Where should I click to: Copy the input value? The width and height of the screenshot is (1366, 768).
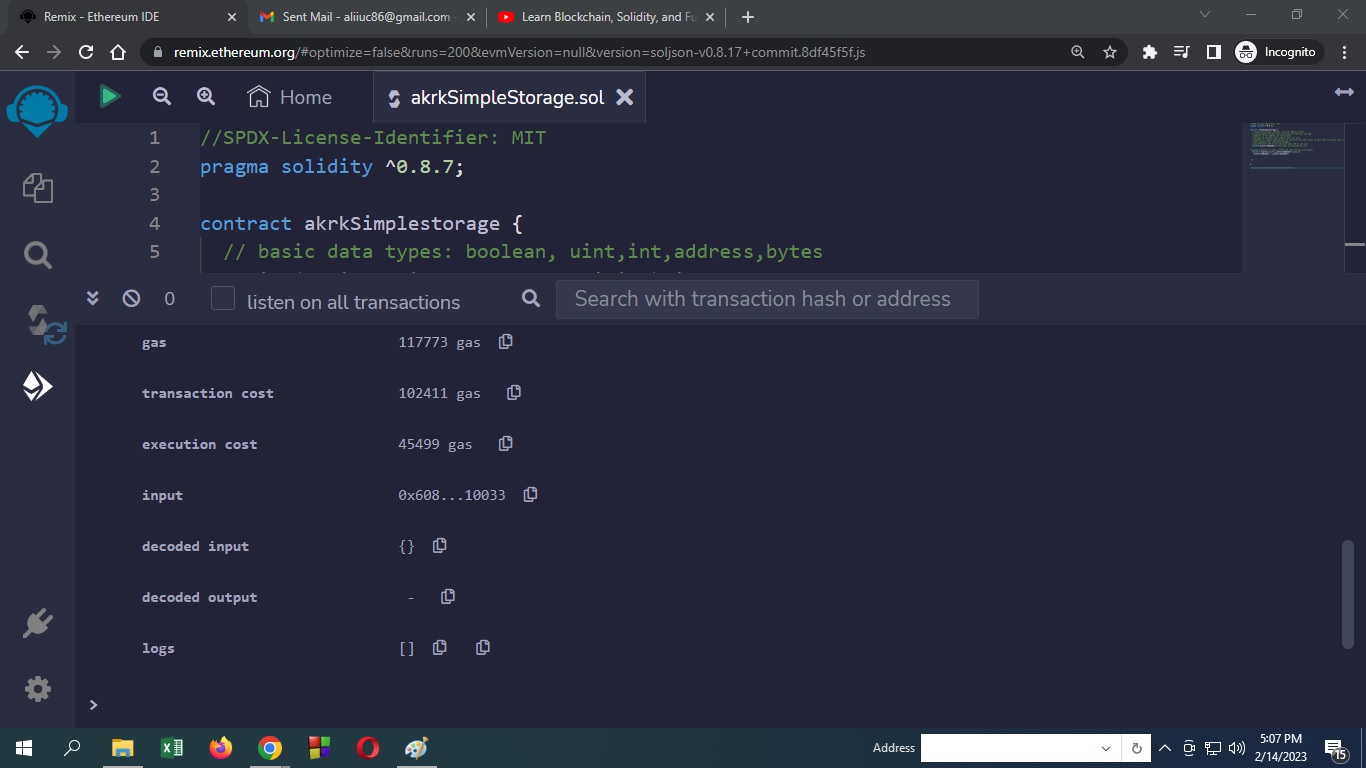(531, 495)
